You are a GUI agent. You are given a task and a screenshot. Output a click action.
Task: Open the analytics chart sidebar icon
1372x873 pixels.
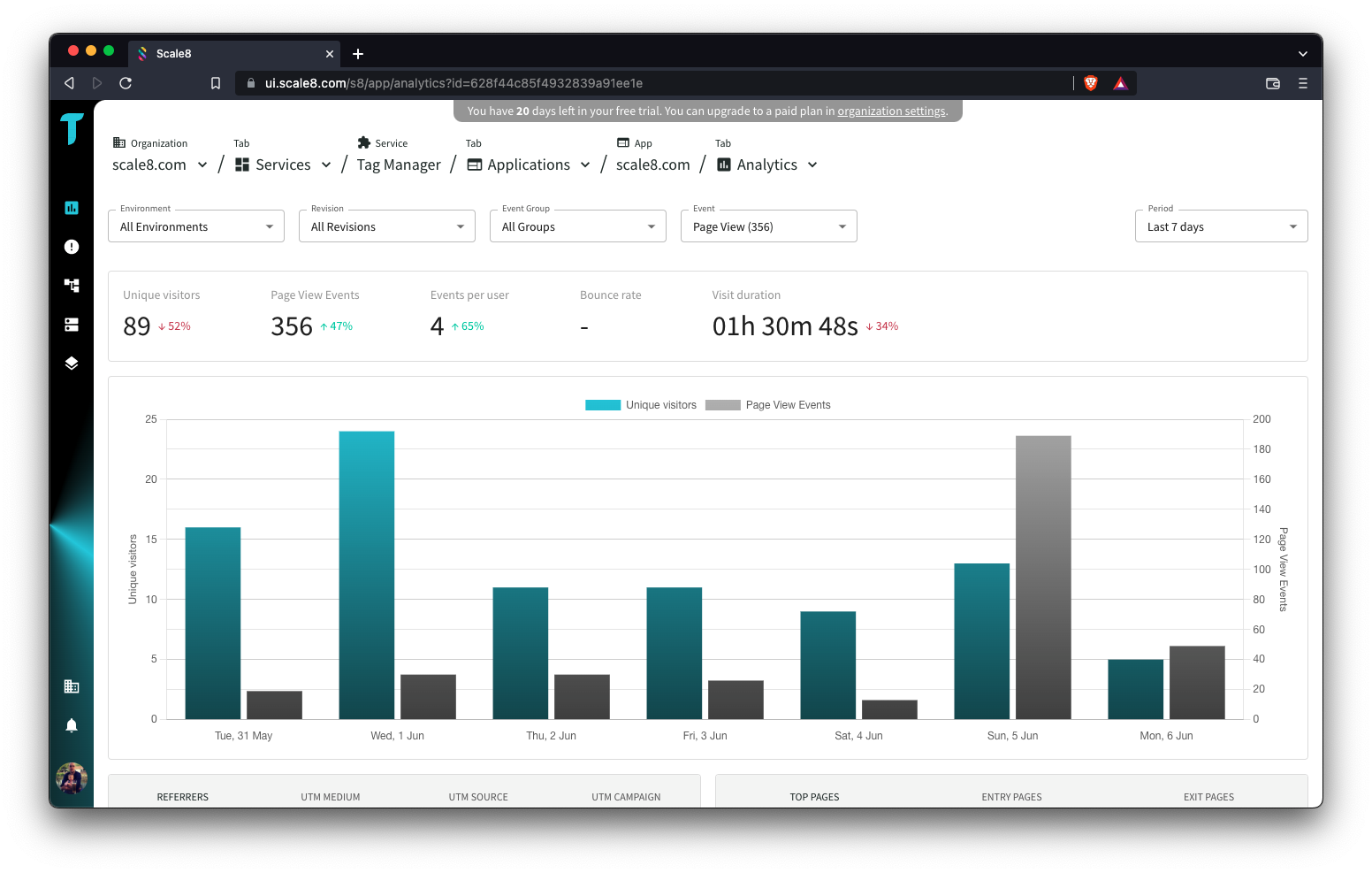[72, 208]
